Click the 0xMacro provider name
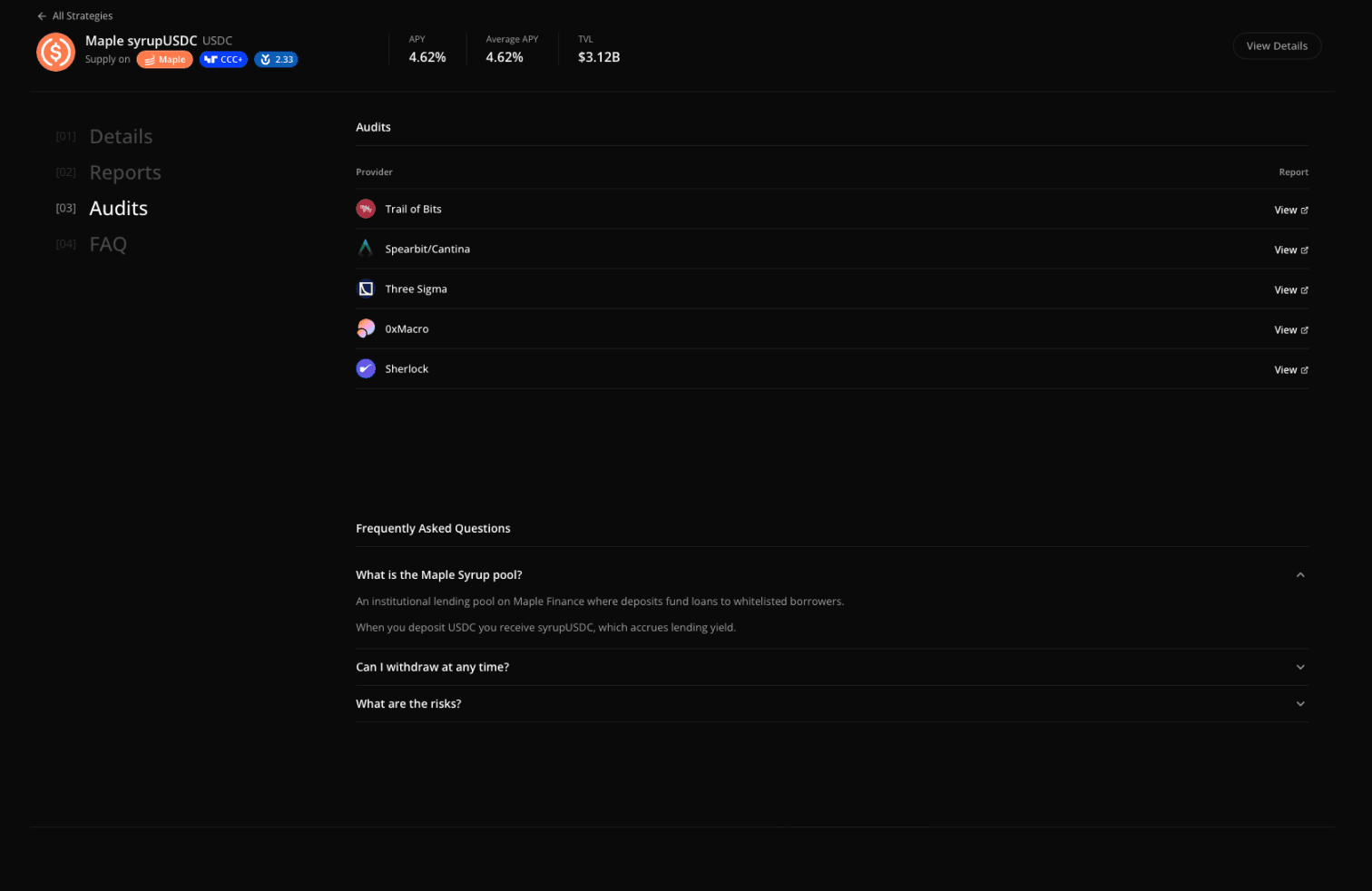This screenshot has width=1372, height=891. pyautogui.click(x=407, y=329)
